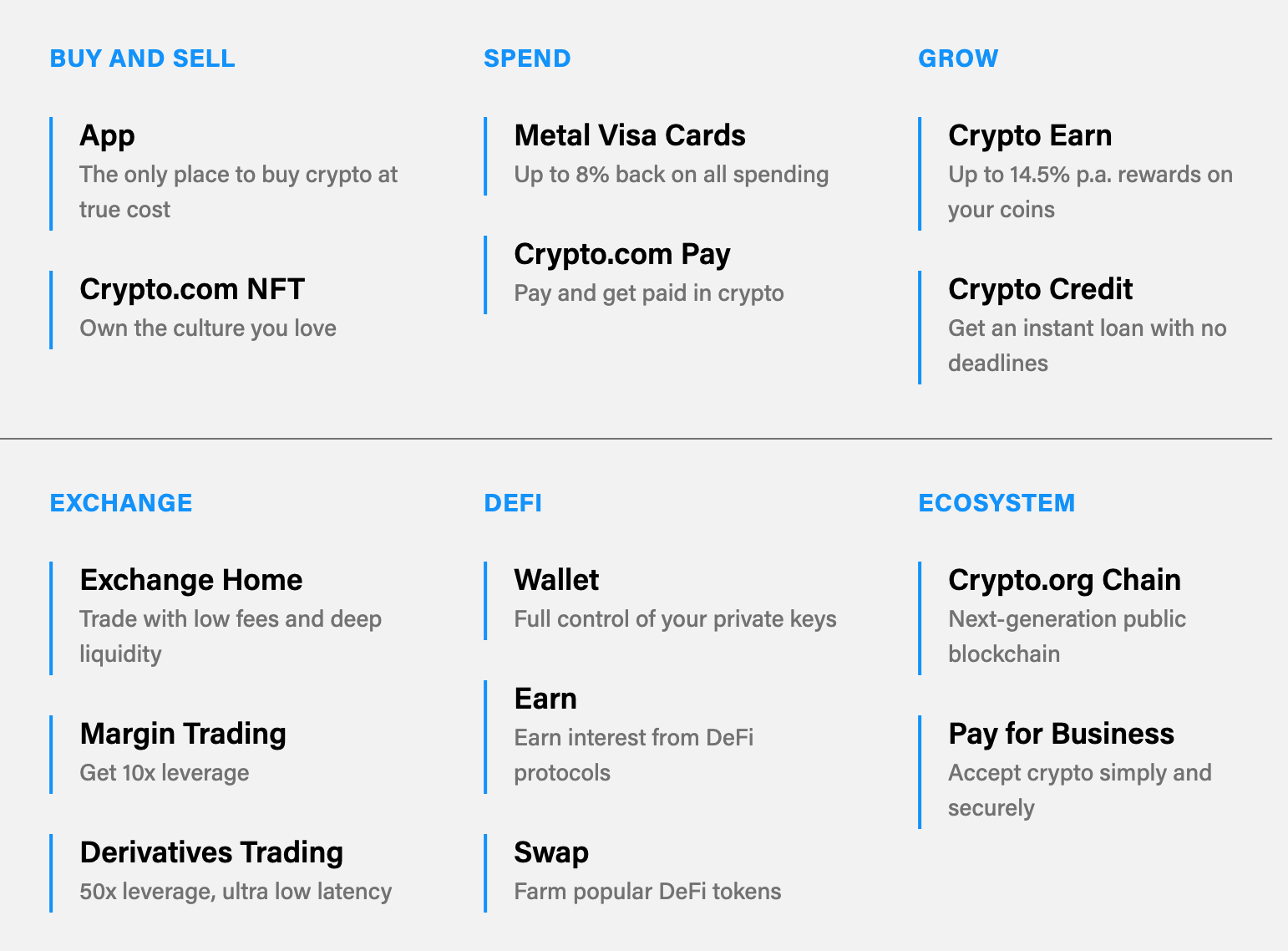Click the DeFi Wallet item
The height and width of the screenshot is (951, 1288).
pos(556,580)
